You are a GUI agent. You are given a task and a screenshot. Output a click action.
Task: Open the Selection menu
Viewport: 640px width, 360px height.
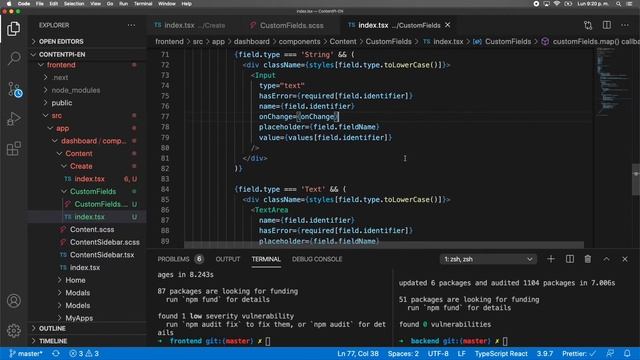coord(74,4)
